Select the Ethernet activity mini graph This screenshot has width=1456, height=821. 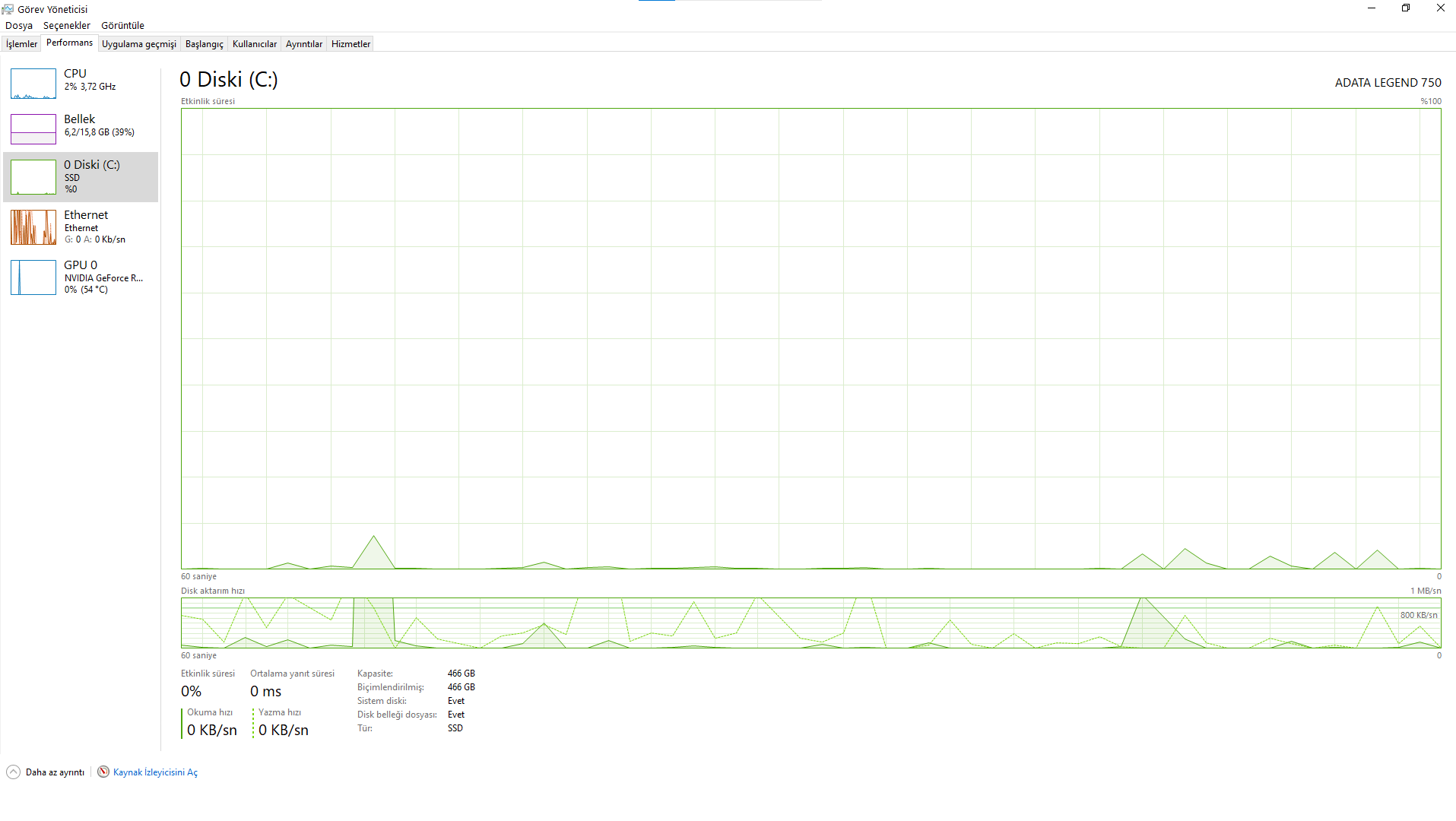pos(33,227)
